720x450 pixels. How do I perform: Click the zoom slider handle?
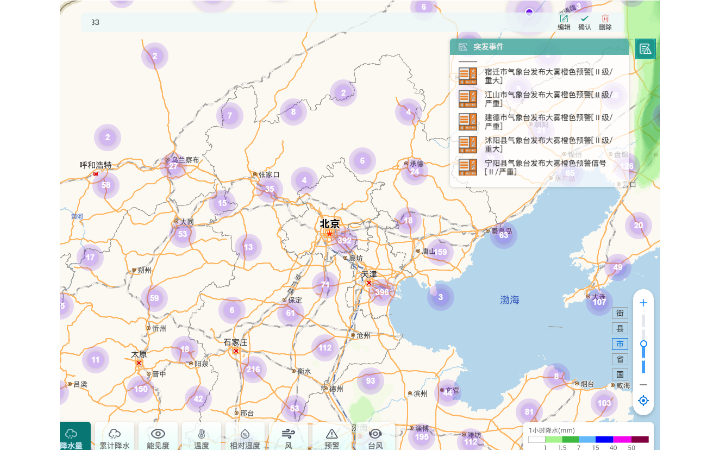pyautogui.click(x=643, y=343)
